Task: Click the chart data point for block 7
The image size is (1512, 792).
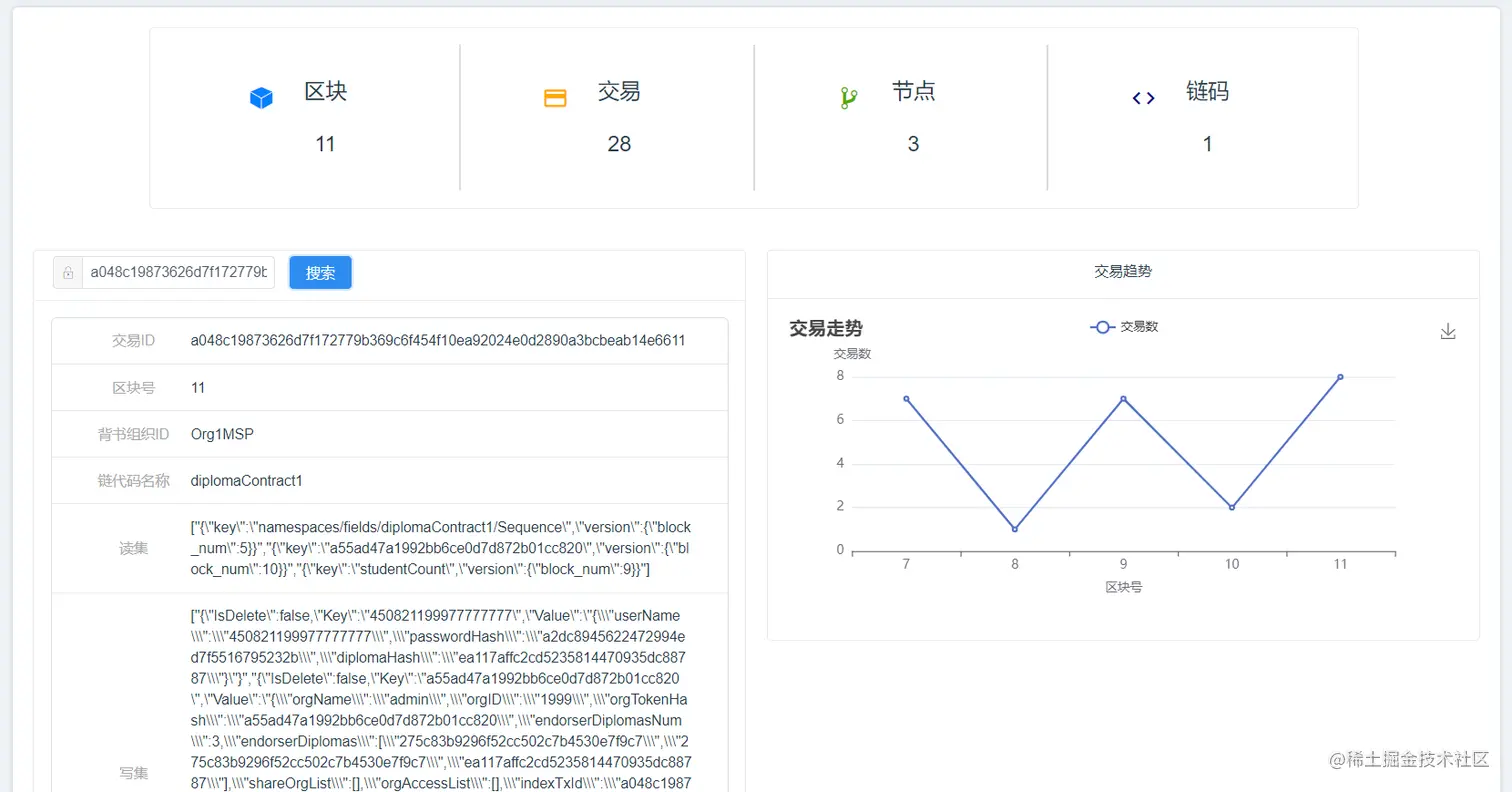Action: click(906, 399)
